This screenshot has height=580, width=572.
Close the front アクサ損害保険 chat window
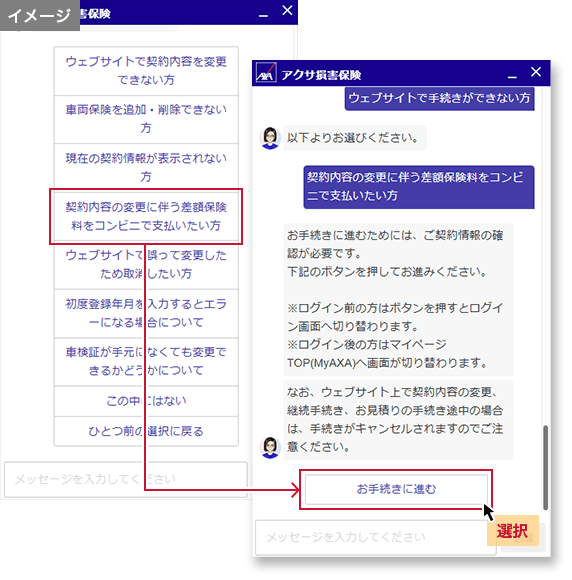[x=536, y=72]
